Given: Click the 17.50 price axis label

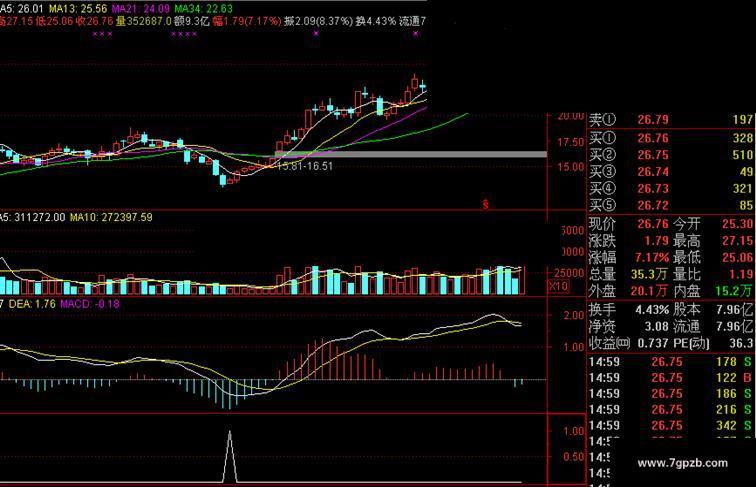Looking at the screenshot, I should pyautogui.click(x=571, y=142).
